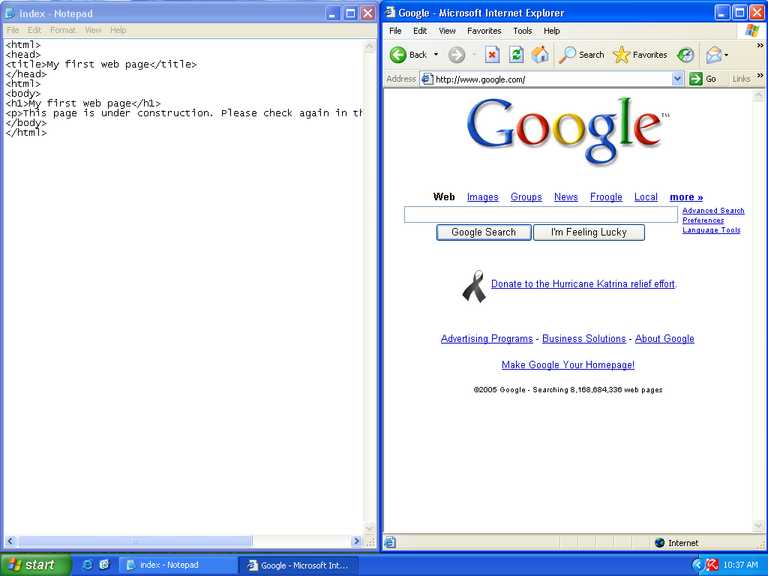Click the History icon in IE toolbar
The width and height of the screenshot is (768, 576).
685,55
